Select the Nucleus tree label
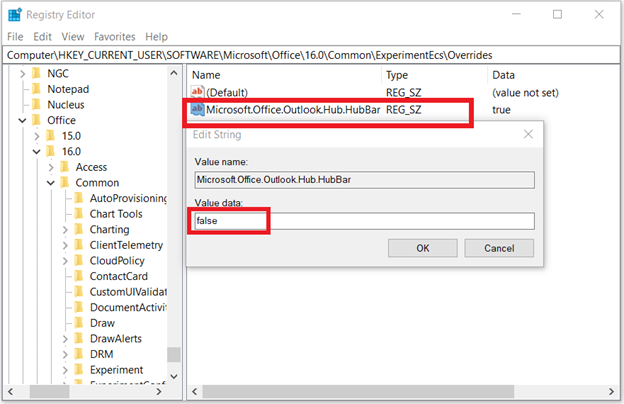This screenshot has height=404, width=624. pos(66,105)
